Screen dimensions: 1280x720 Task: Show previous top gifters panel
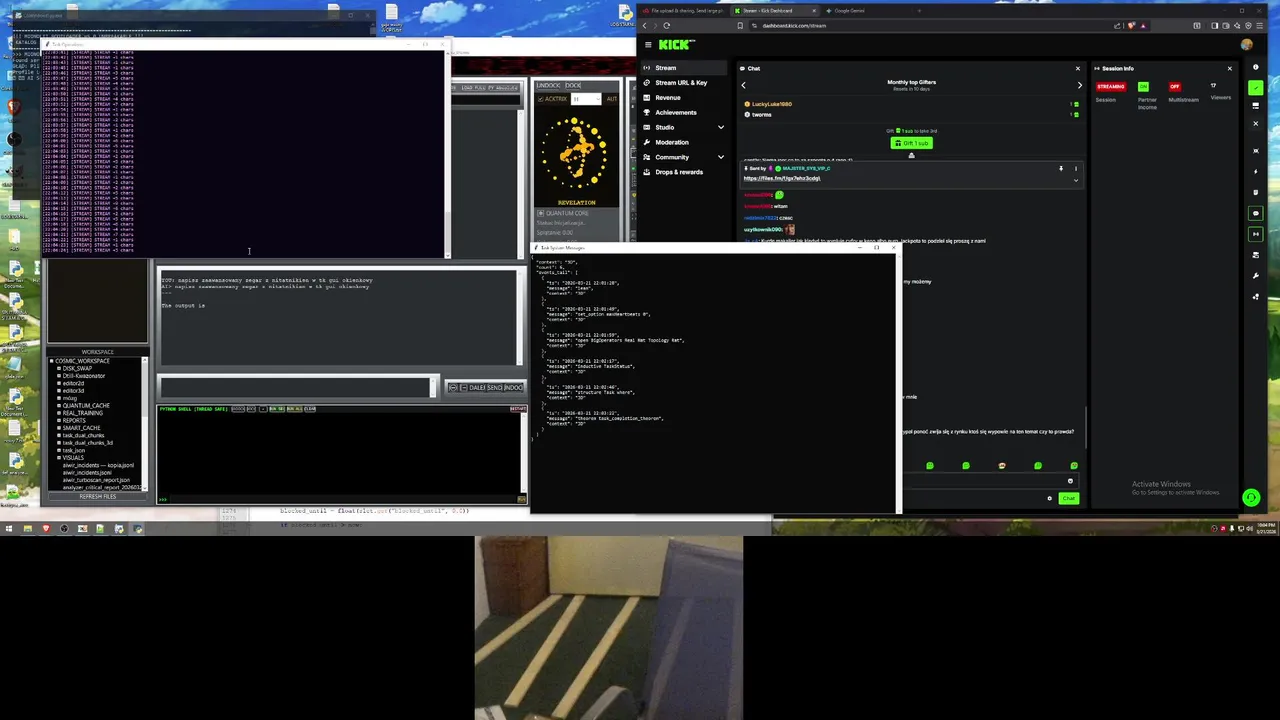click(743, 85)
